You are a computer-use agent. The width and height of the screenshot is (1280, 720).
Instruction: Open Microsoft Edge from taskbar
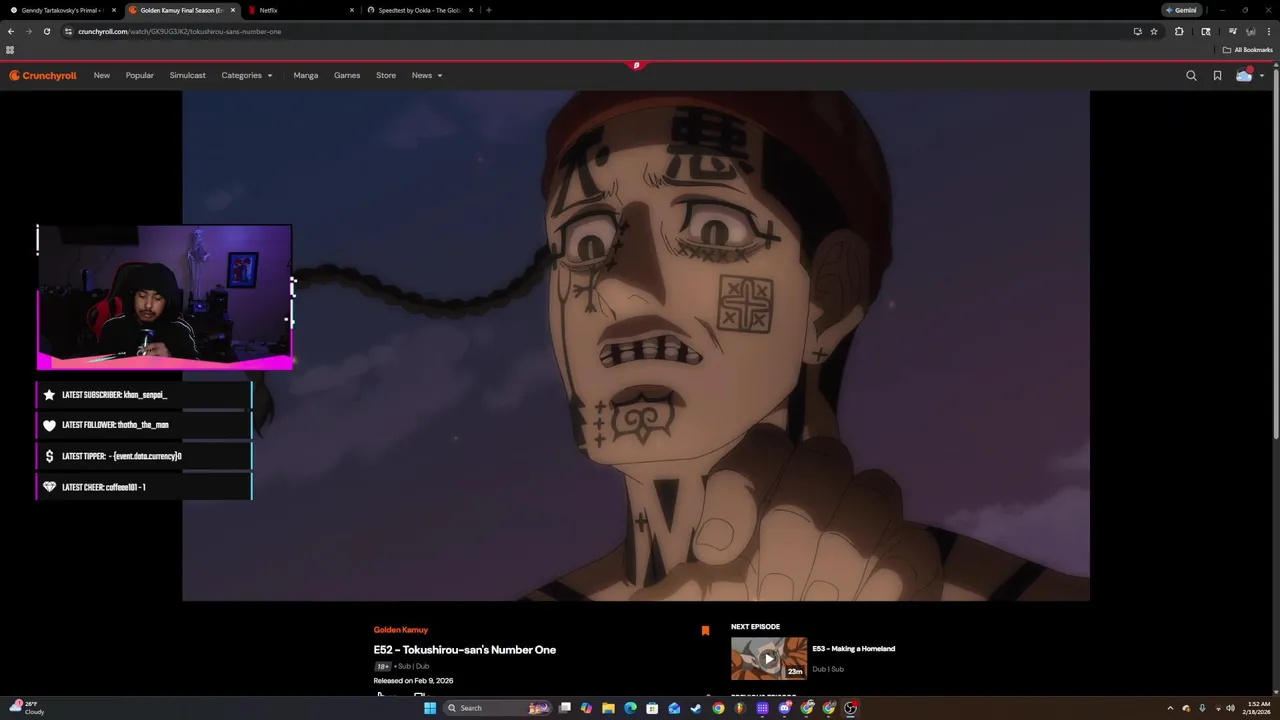click(630, 708)
